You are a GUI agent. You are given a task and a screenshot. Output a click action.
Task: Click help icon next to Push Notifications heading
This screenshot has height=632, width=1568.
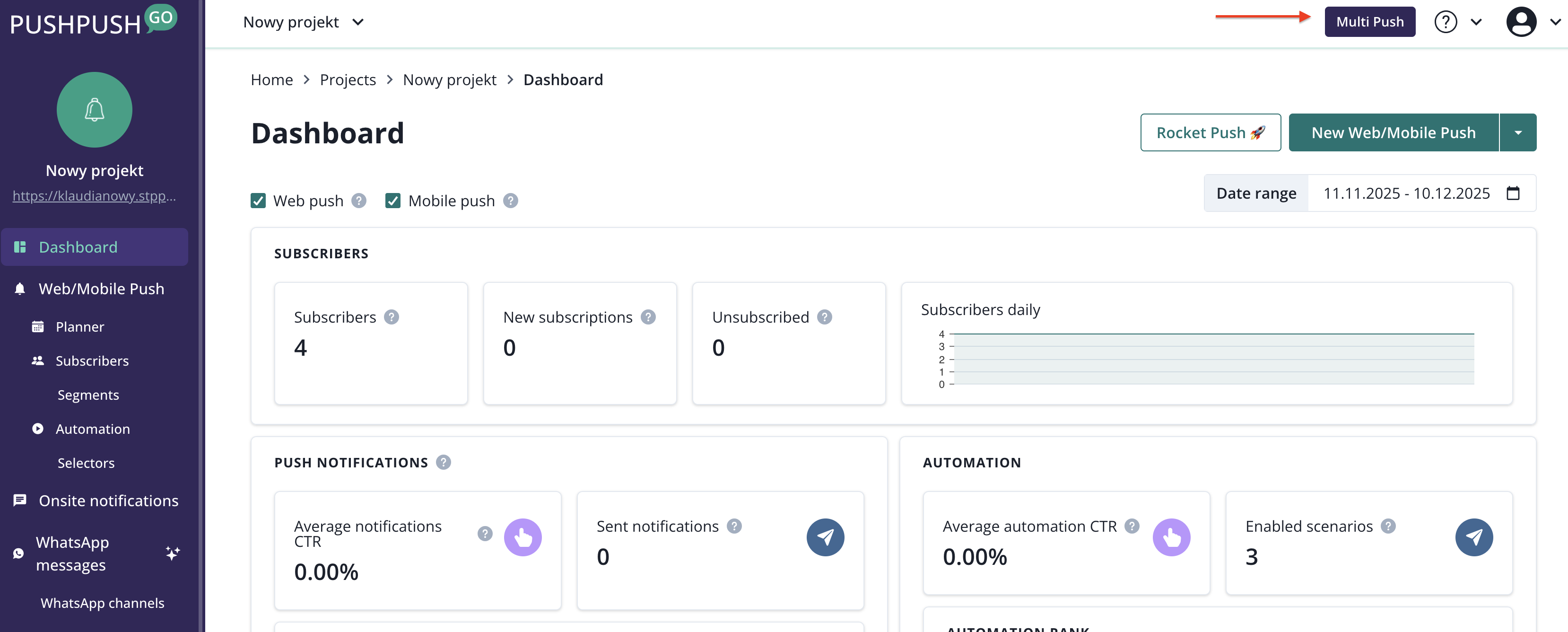pyautogui.click(x=443, y=462)
